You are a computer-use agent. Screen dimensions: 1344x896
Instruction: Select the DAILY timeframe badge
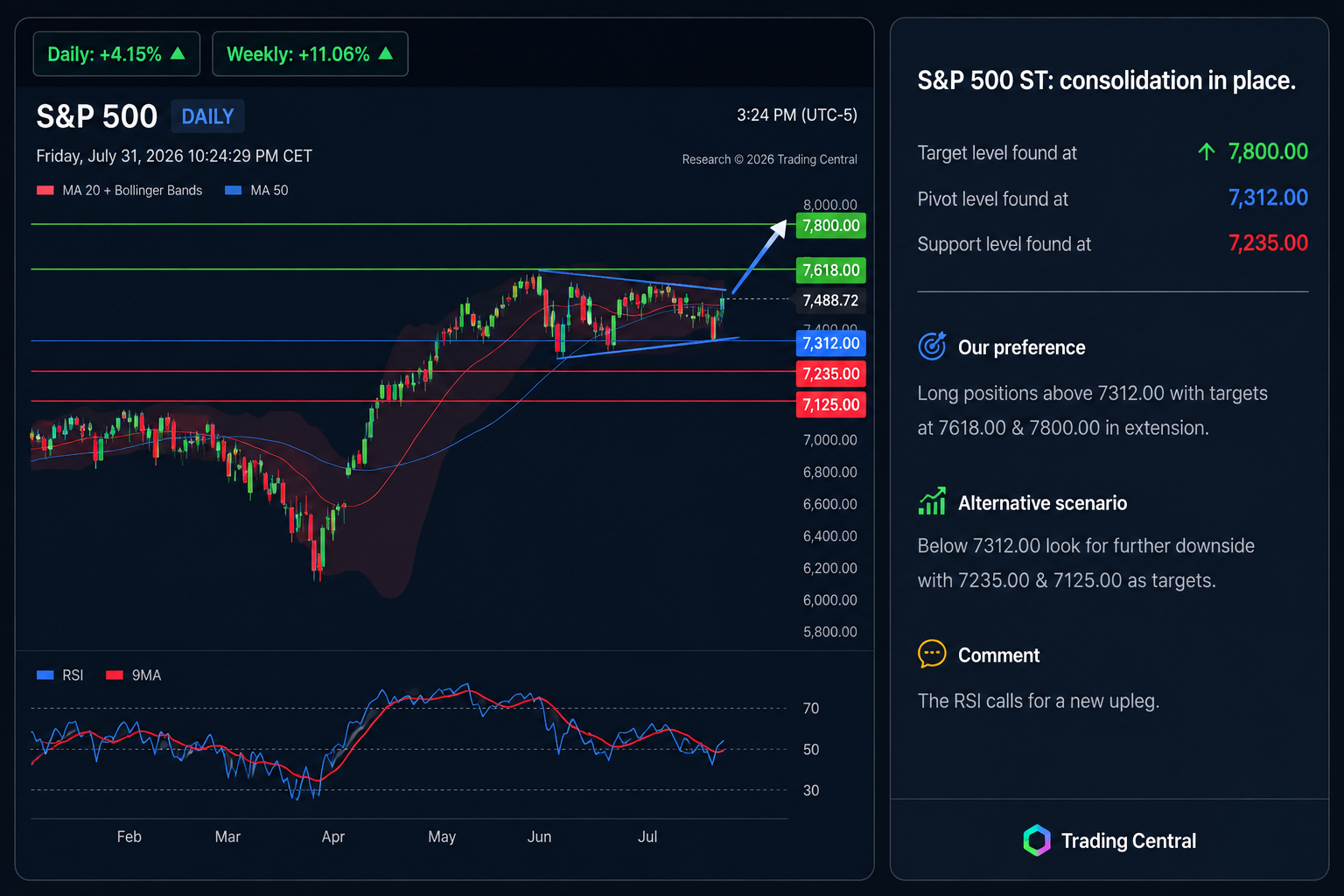(x=207, y=116)
